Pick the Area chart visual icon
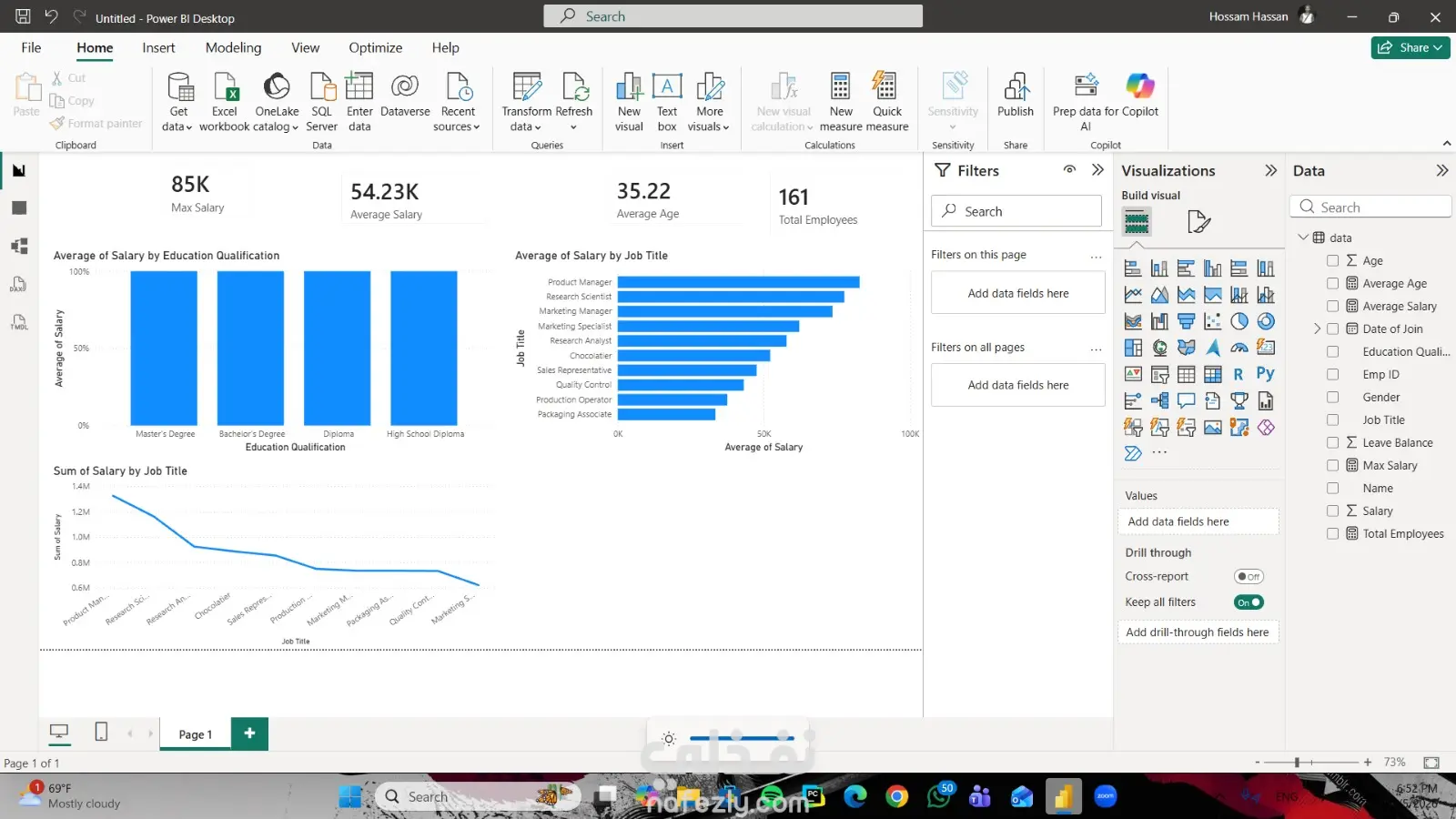This screenshot has width=1456, height=819. tap(1159, 295)
